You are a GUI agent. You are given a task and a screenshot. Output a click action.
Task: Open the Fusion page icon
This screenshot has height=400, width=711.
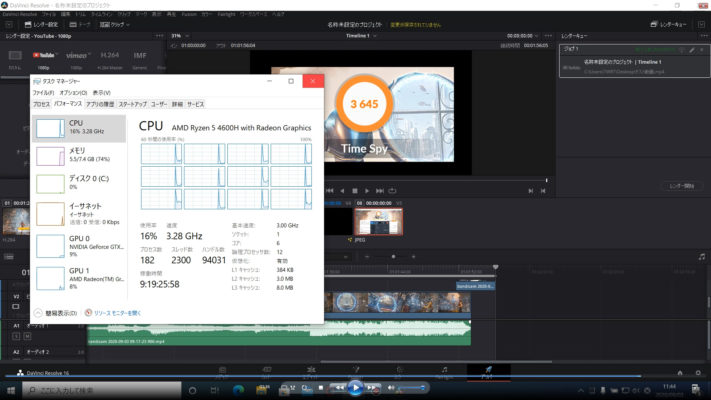(x=356, y=370)
